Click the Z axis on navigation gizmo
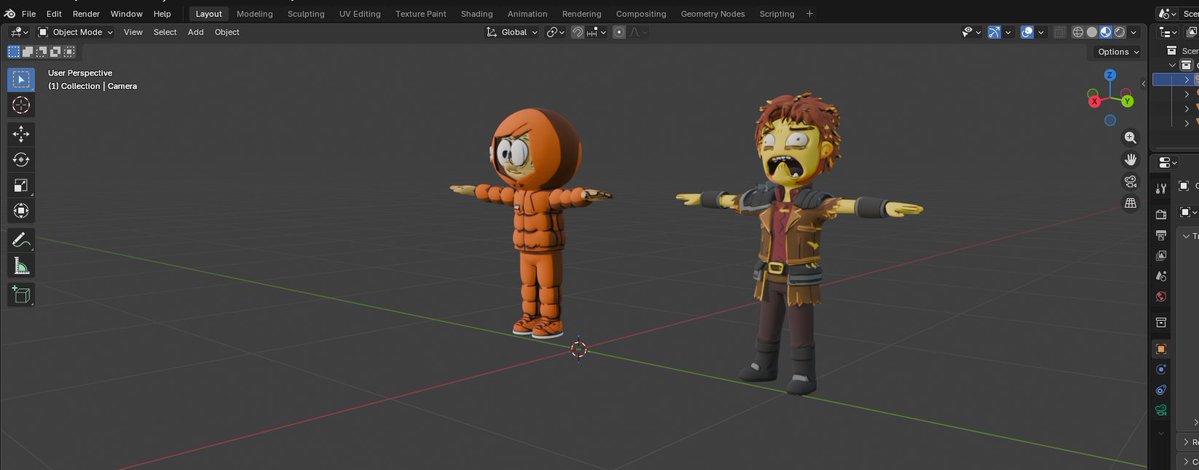This screenshot has width=1199, height=470. click(1110, 75)
